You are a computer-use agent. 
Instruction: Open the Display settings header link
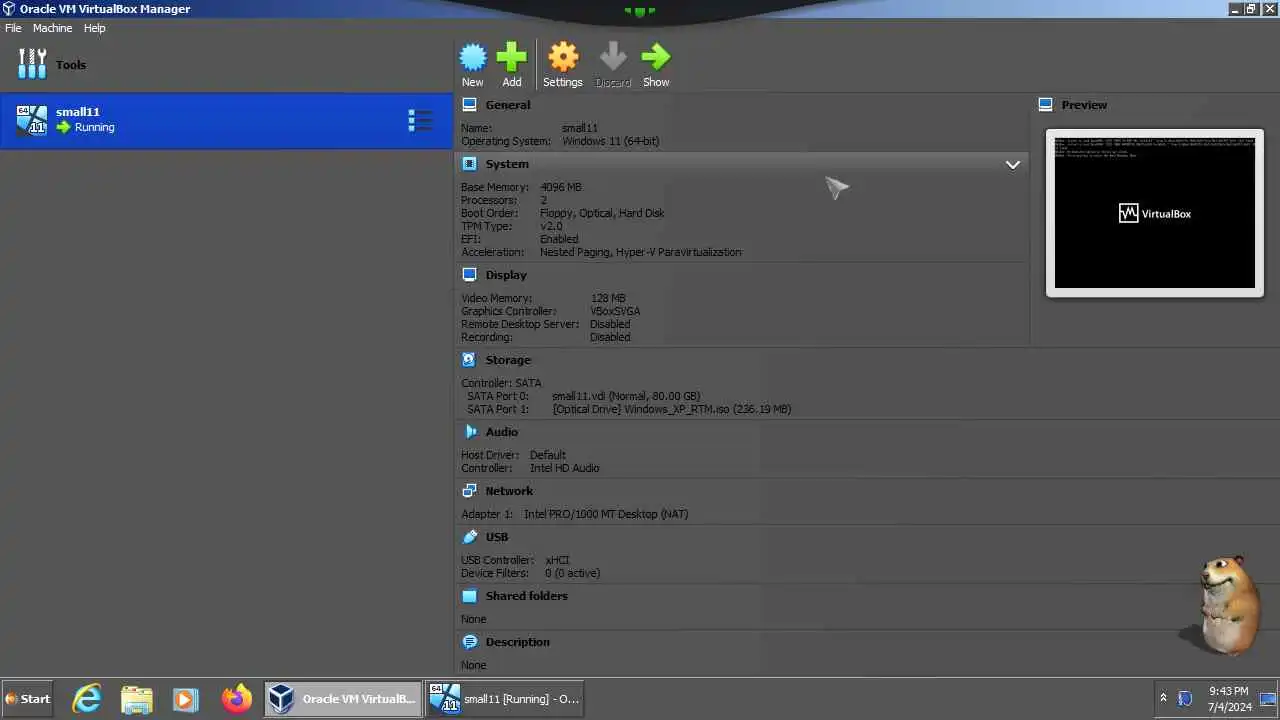(506, 275)
